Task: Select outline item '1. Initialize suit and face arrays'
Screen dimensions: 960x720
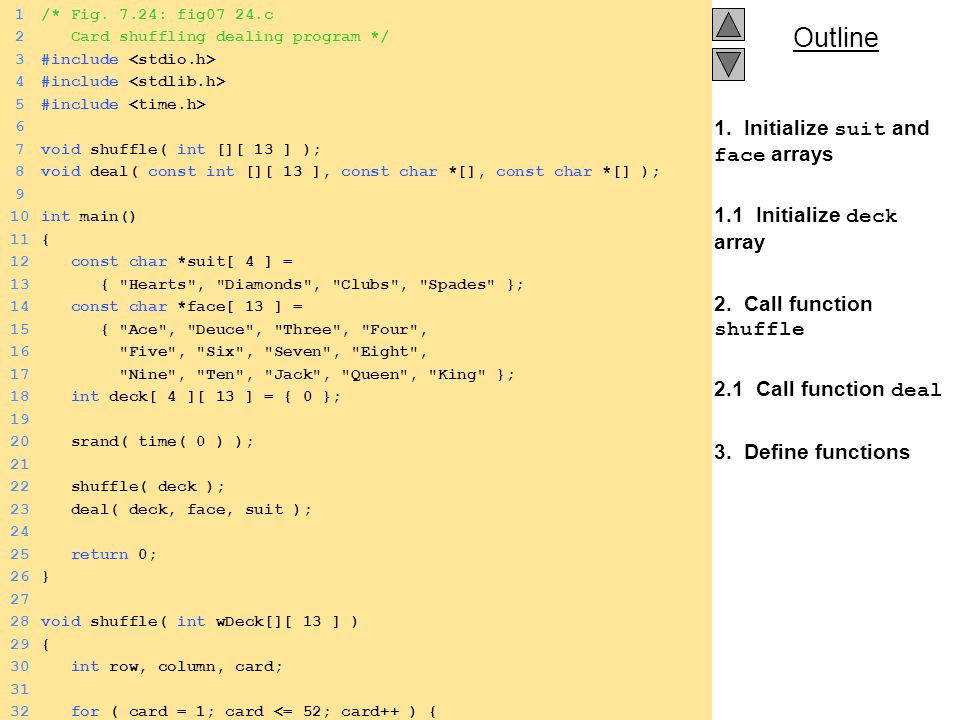Action: click(x=822, y=141)
